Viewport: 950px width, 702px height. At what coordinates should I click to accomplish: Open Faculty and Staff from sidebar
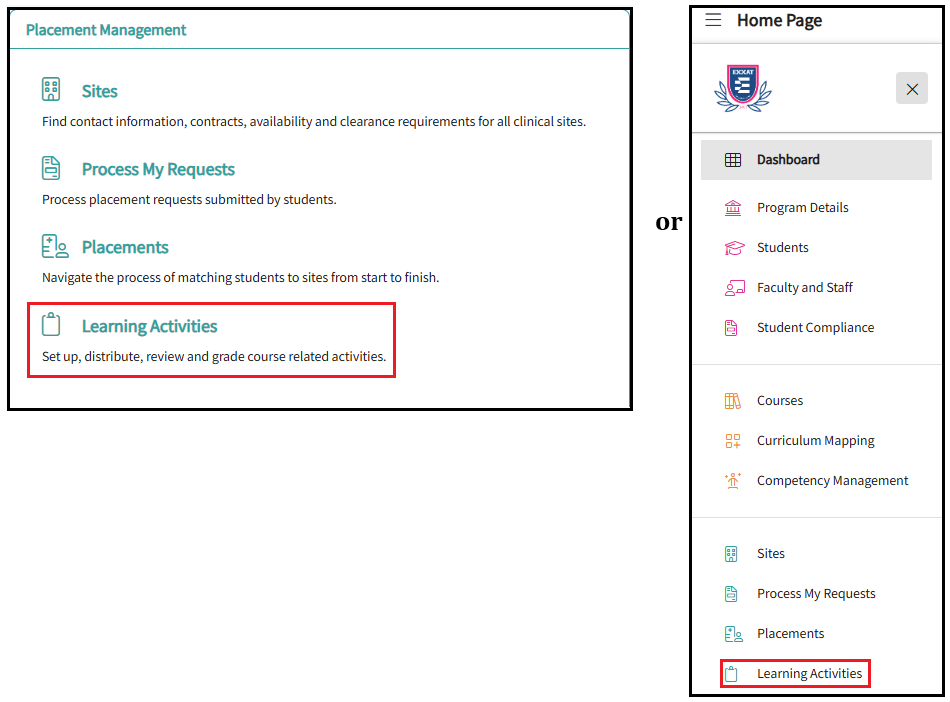pos(804,288)
